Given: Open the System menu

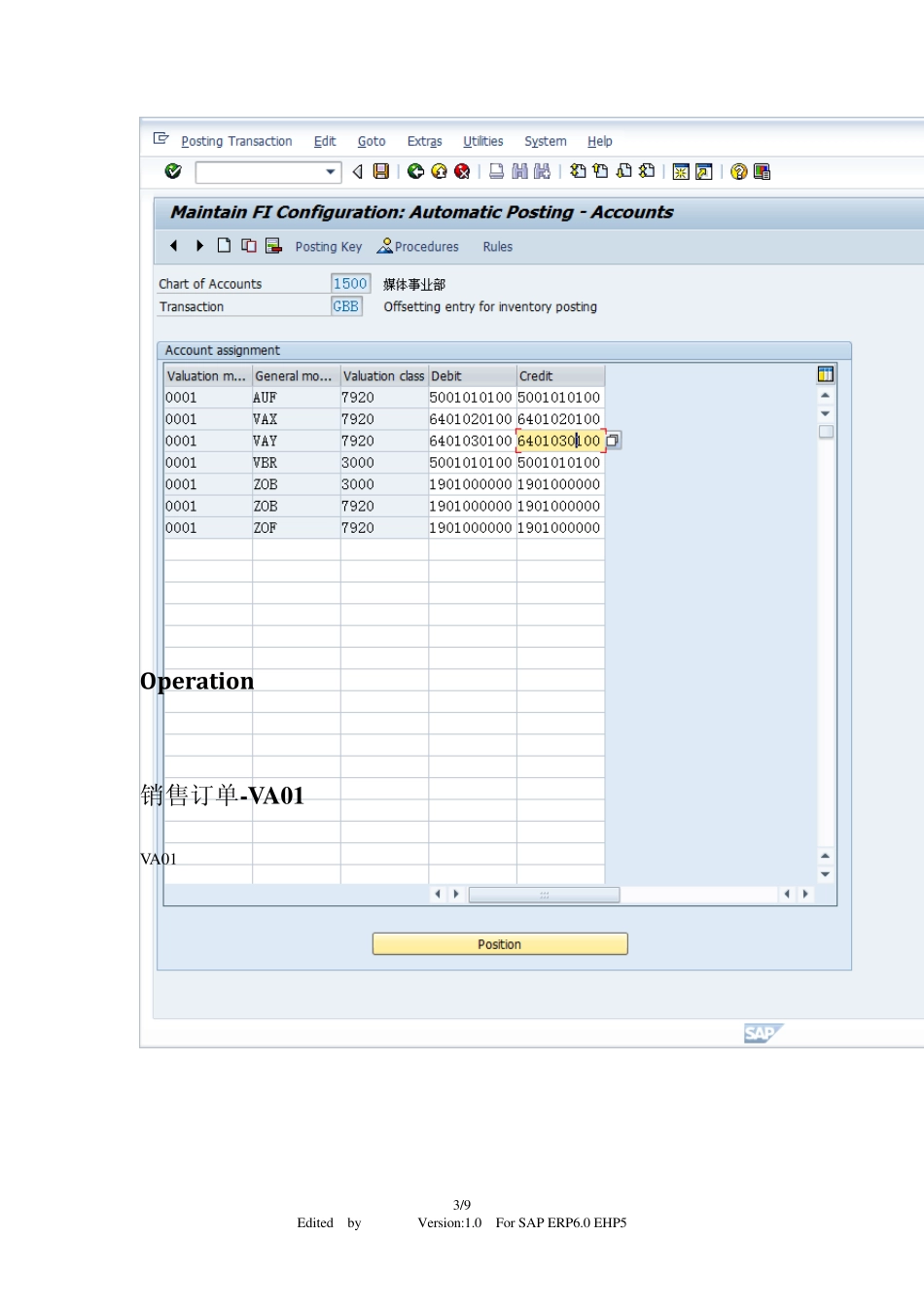Looking at the screenshot, I should coord(546,141).
